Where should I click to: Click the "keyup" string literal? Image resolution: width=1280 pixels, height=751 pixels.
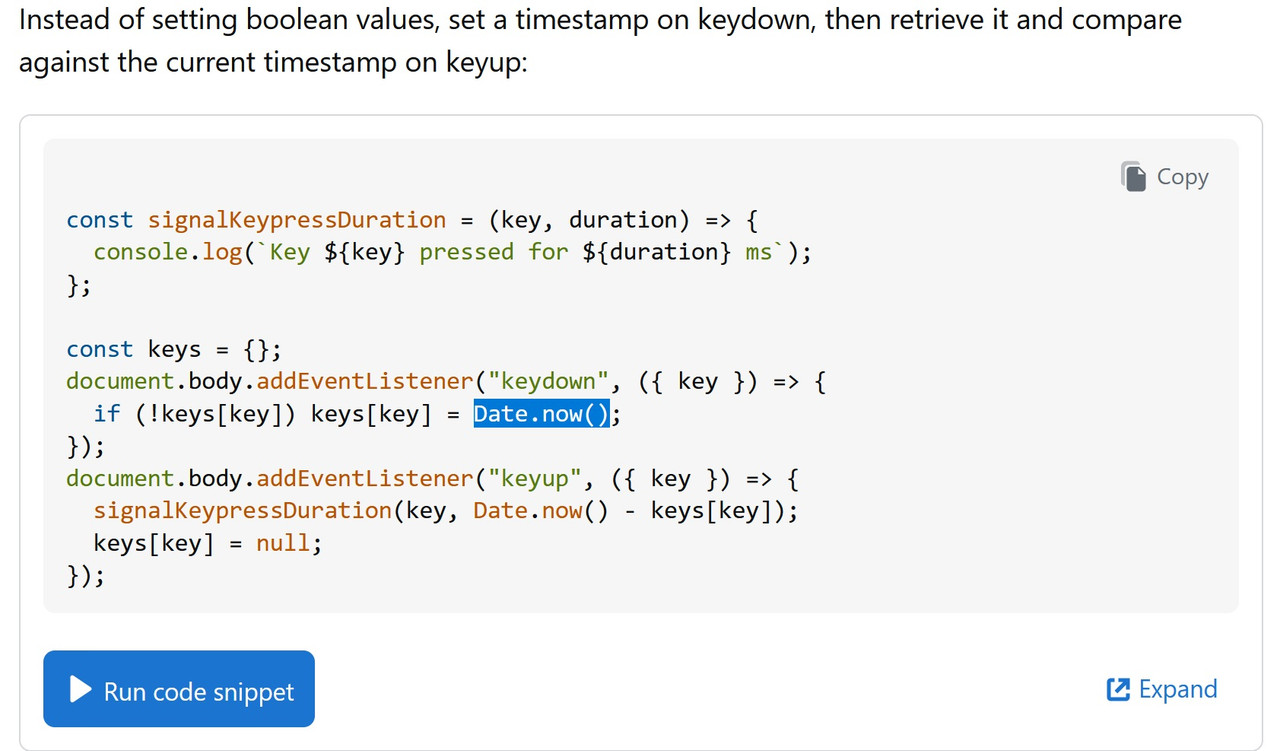point(535,478)
